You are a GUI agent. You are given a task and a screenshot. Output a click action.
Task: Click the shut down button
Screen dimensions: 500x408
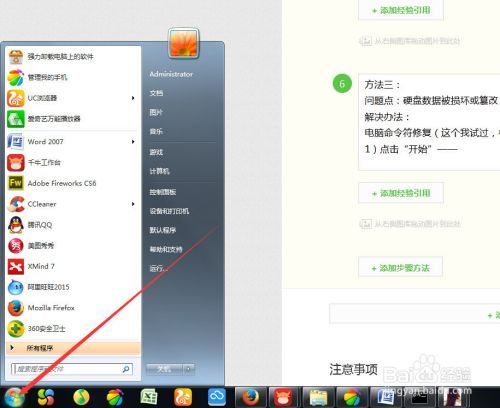165,369
